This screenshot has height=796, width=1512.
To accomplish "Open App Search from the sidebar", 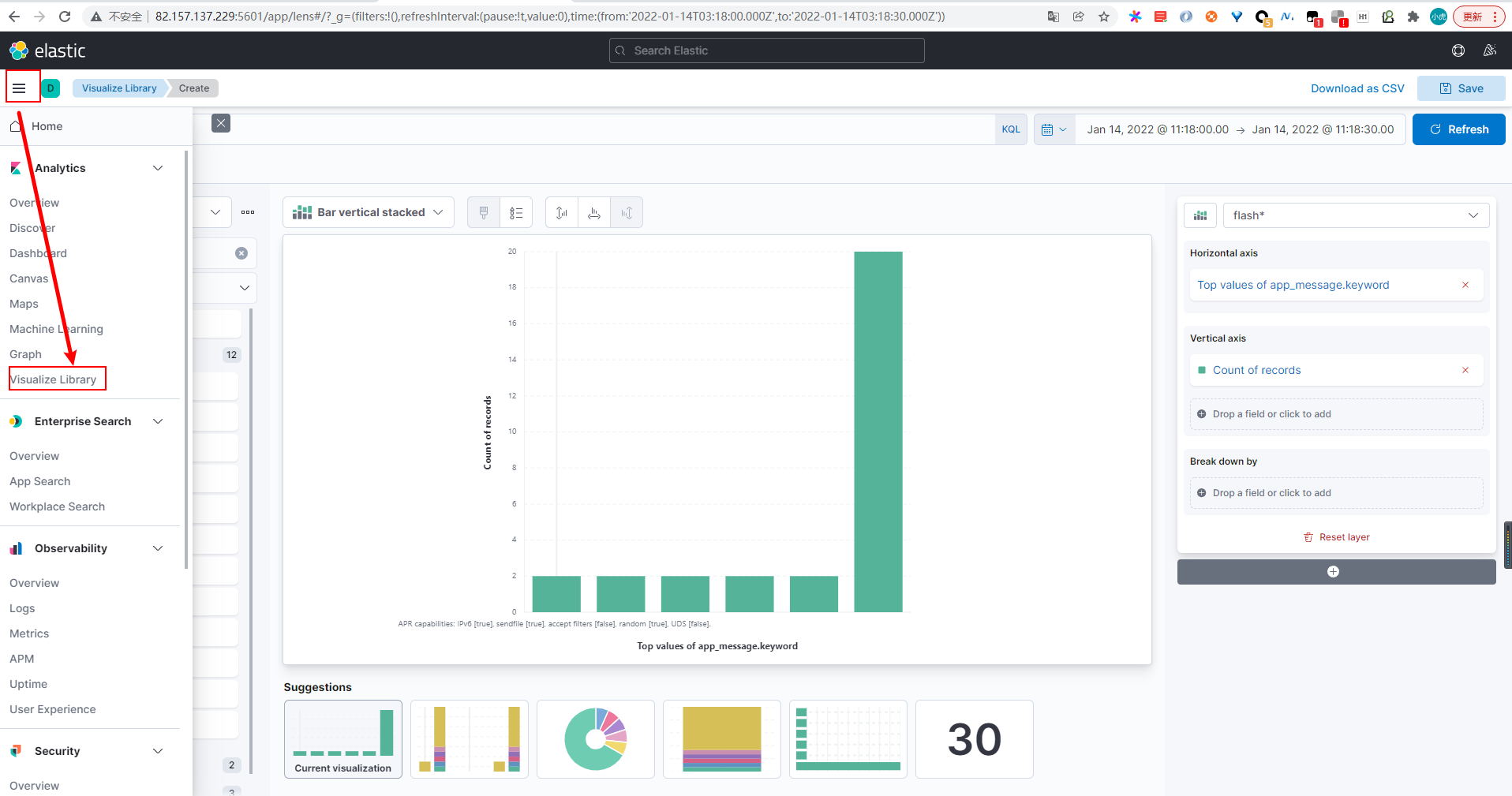I will click(40, 481).
